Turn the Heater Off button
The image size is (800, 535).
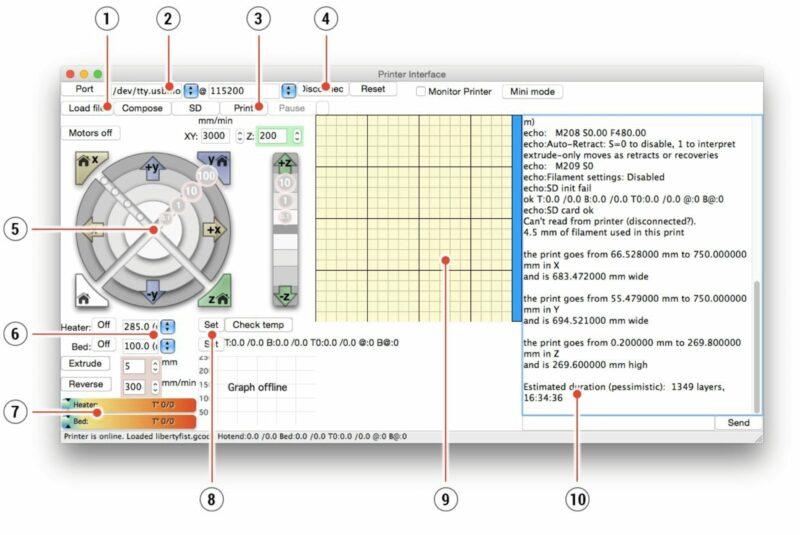tap(104, 325)
